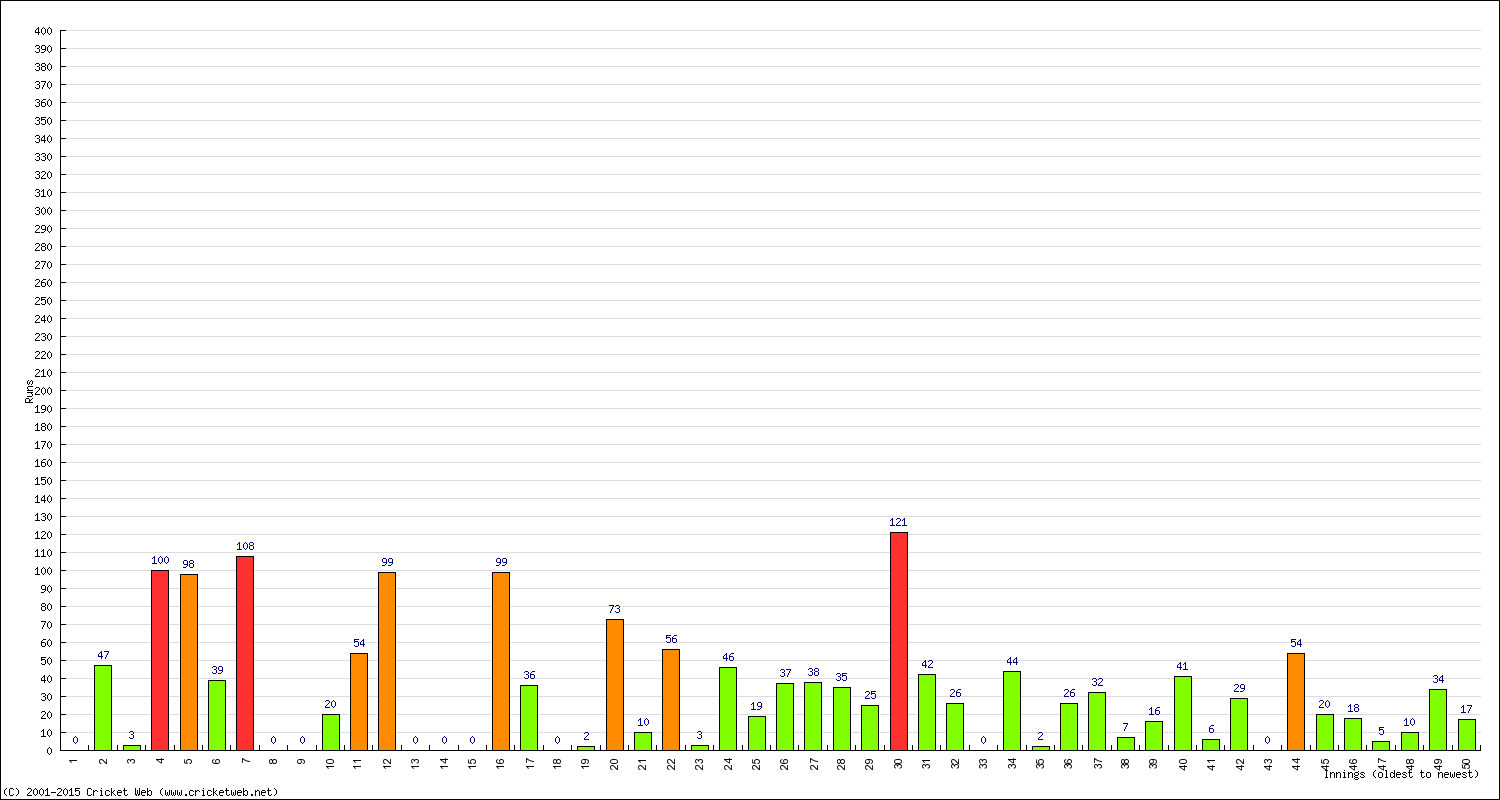
Task: Click the green 35-run bar at innings 28
Action: (842, 719)
